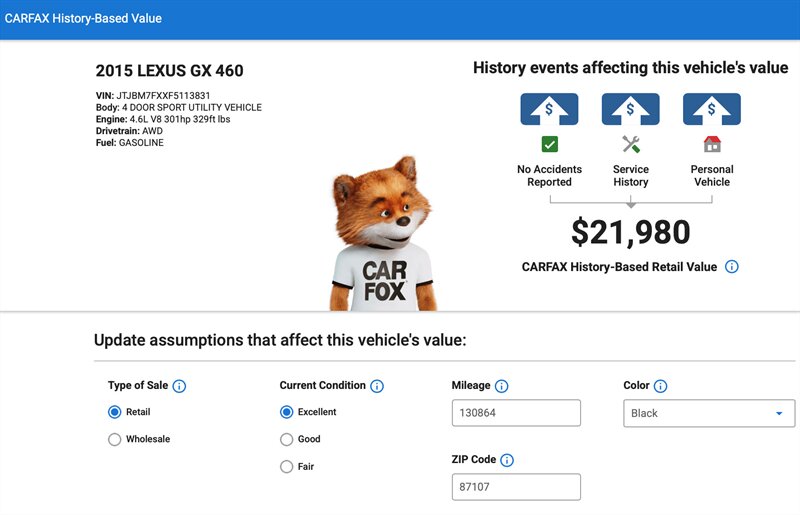This screenshot has height=515, width=800.
Task: Select the Excellent condition option
Action: pyautogui.click(x=287, y=412)
